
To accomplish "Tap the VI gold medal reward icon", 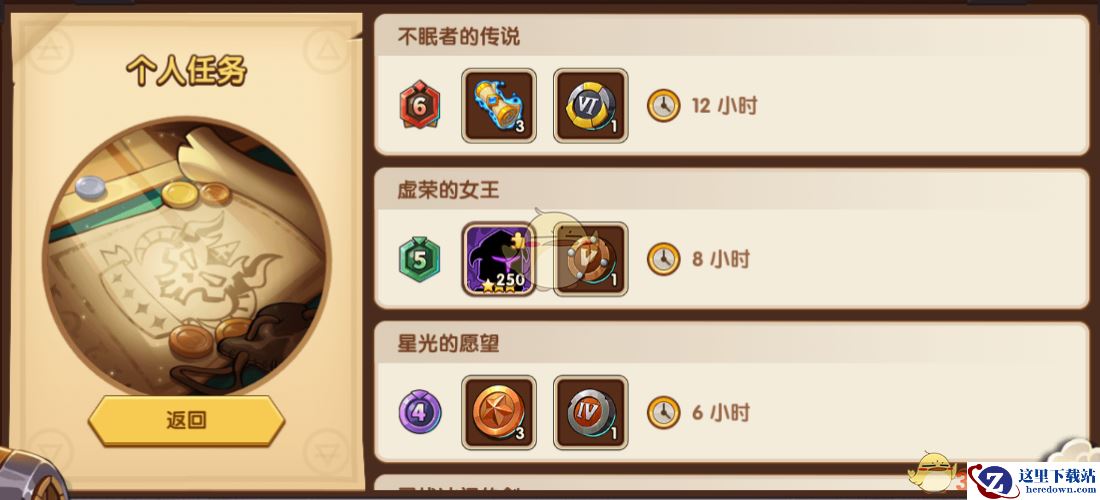I will click(x=591, y=106).
